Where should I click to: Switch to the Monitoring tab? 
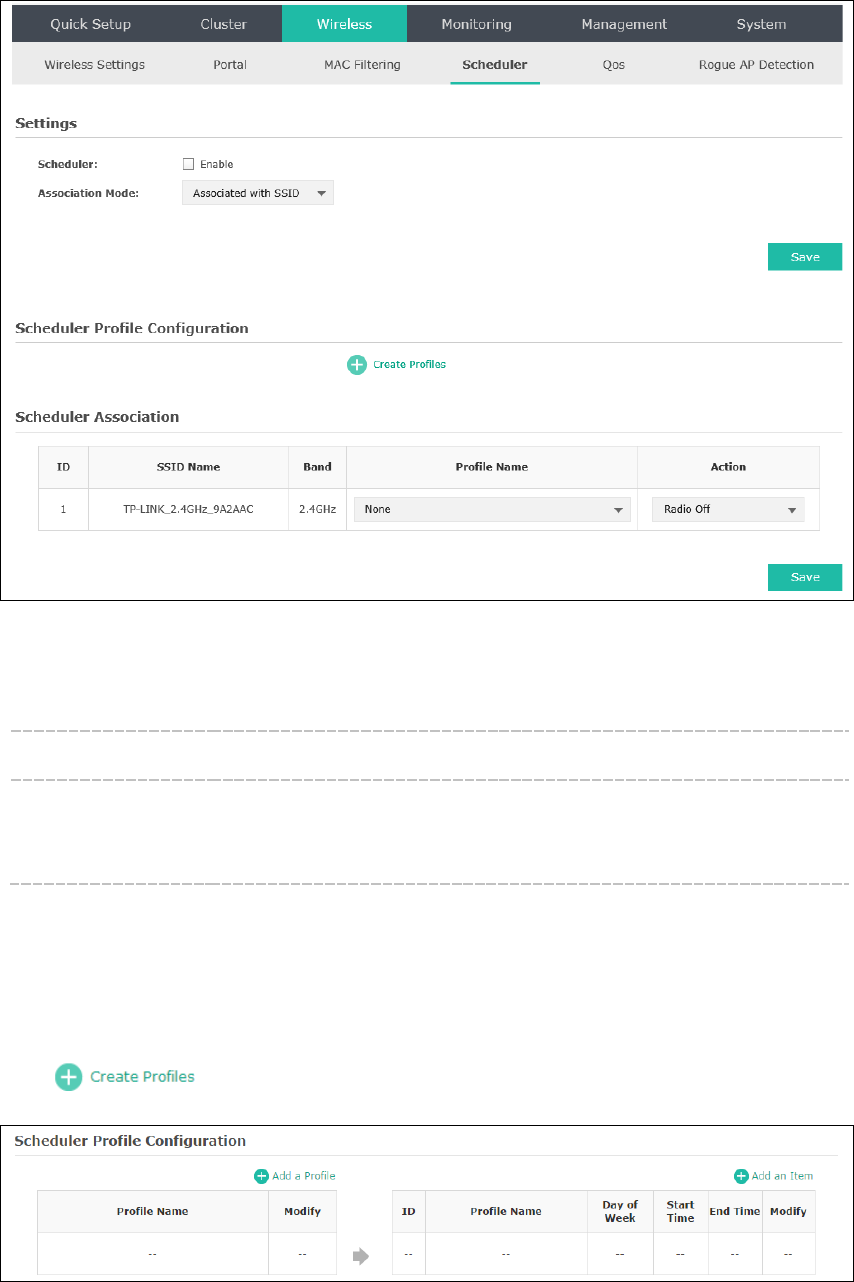pyautogui.click(x=476, y=24)
